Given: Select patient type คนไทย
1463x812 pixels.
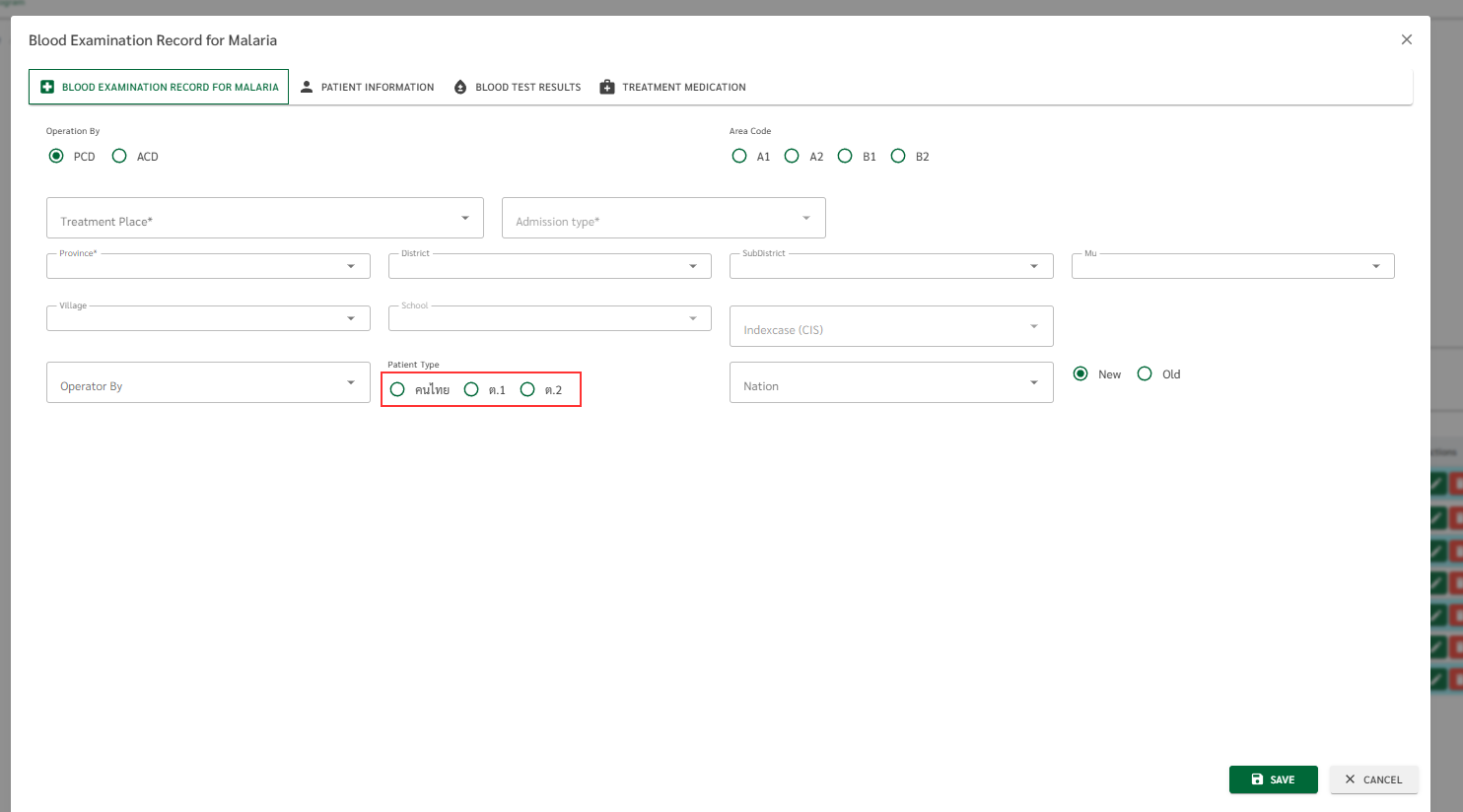Looking at the screenshot, I should tap(397, 389).
